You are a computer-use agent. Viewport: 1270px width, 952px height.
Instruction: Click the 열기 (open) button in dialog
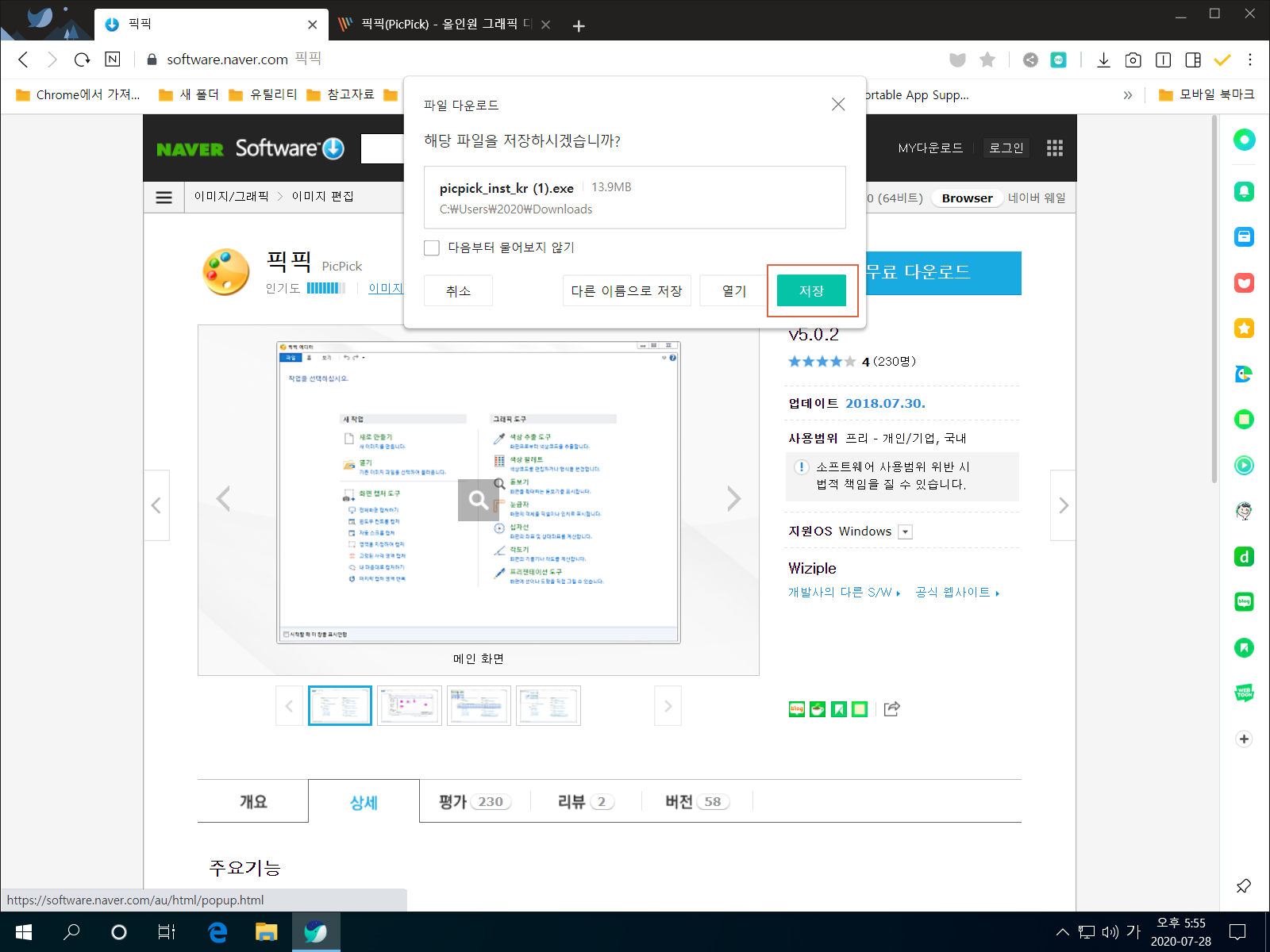[x=734, y=290]
